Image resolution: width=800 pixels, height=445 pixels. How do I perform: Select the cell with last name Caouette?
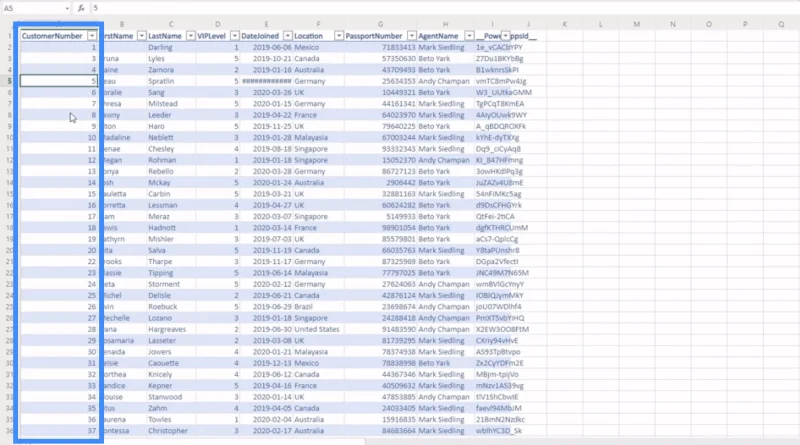(x=171, y=363)
